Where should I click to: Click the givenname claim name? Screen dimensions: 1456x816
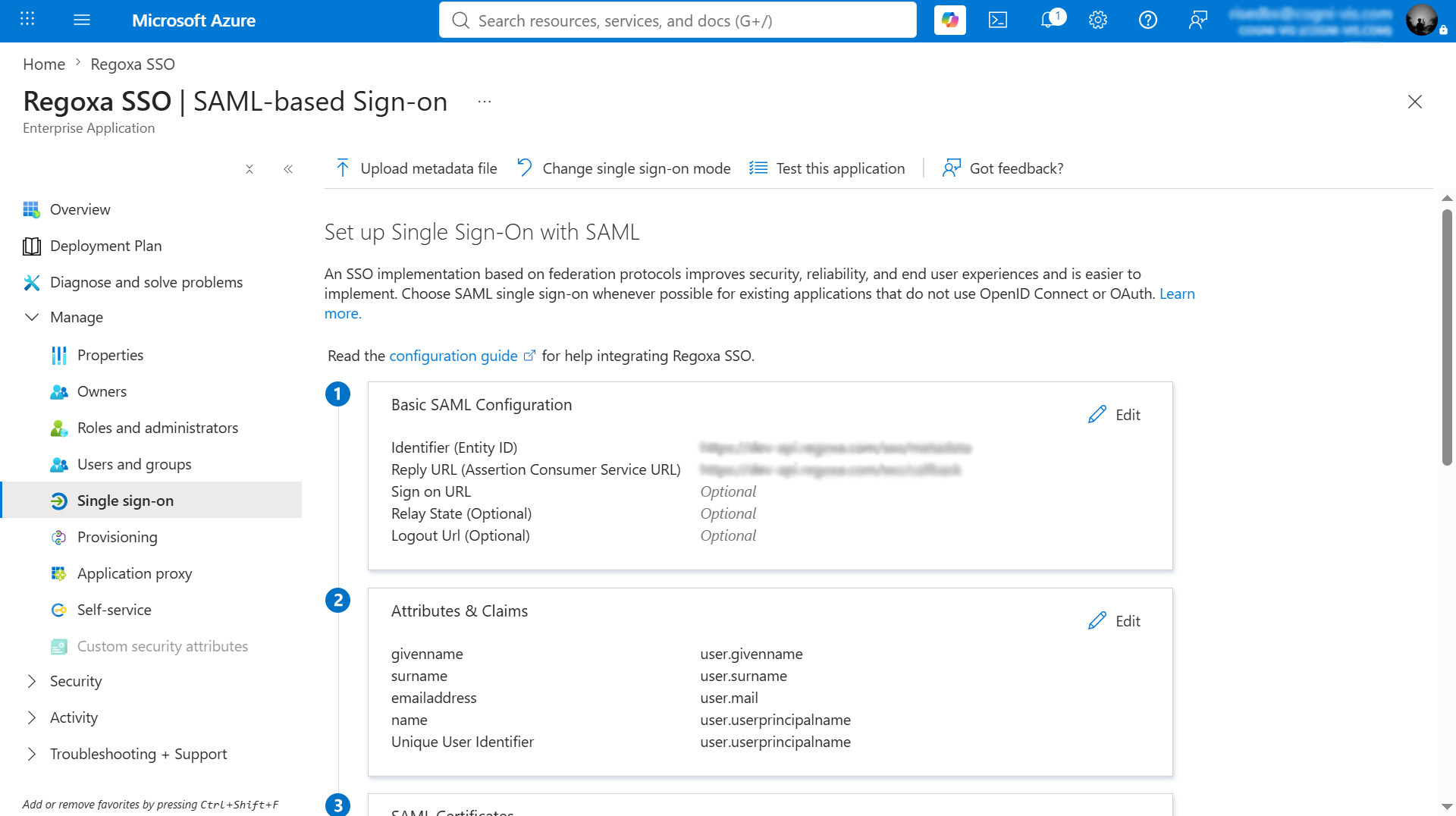point(427,654)
